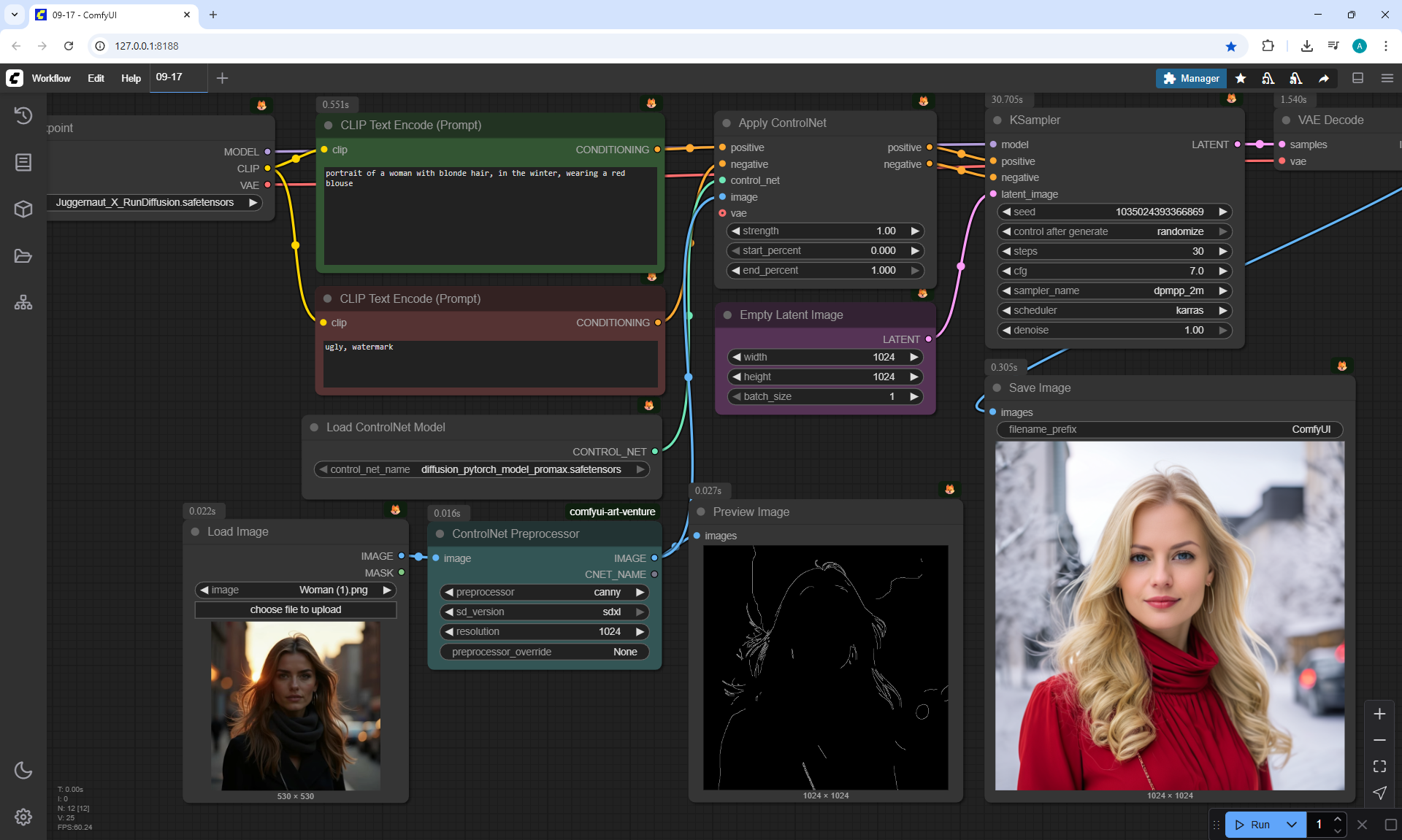The image size is (1402, 840).
Task: Toggle collapse dot on Load Image node
Action: coord(195,532)
